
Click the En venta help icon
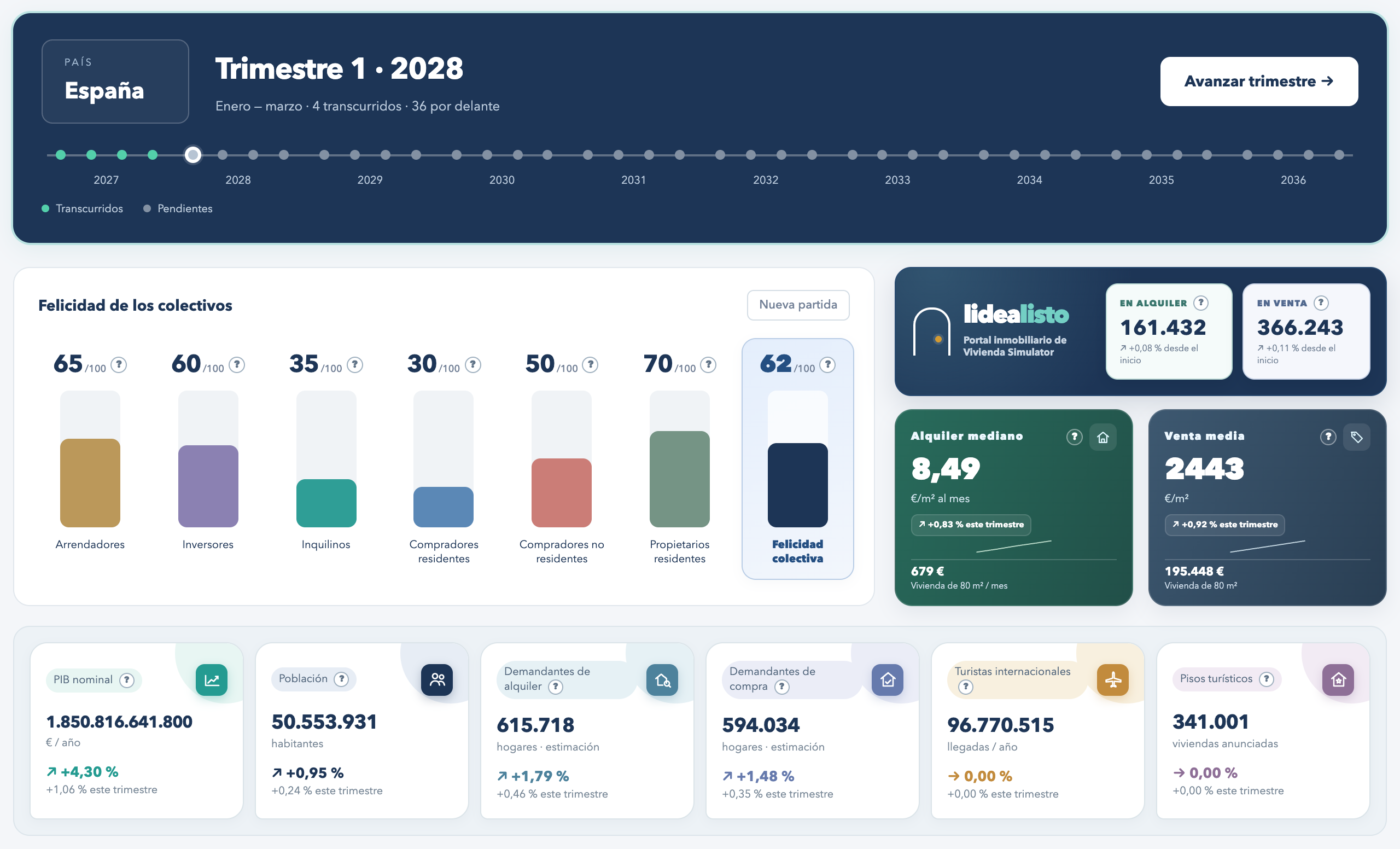click(x=1321, y=303)
